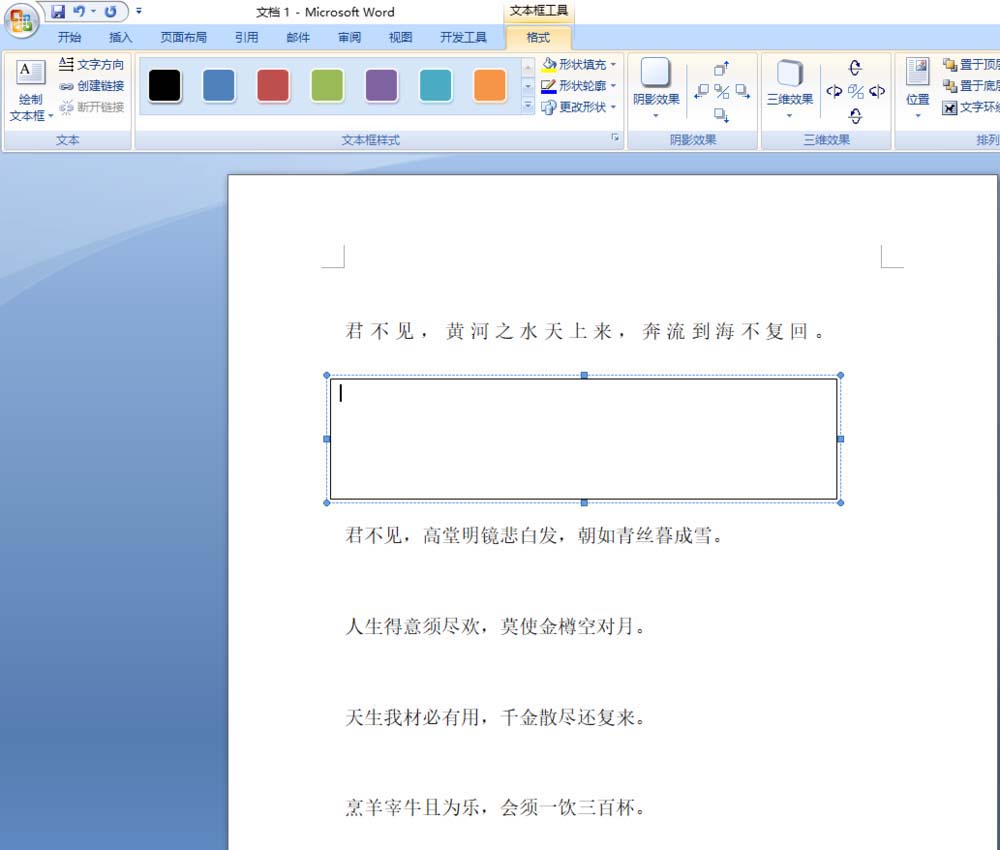Tilt 3-D effect right
The image size is (1000, 850).
point(877,91)
